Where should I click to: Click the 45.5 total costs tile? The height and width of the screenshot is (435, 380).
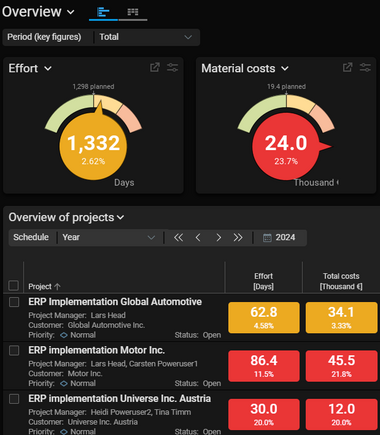(341, 366)
